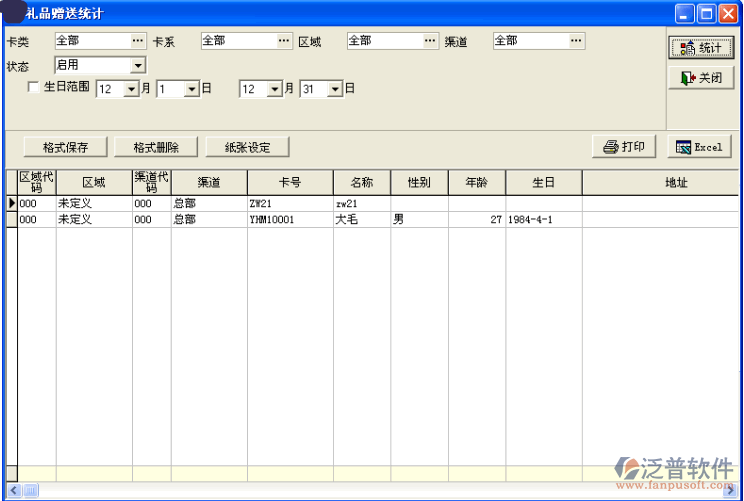Export the table with the Excel button
Image resolution: width=744 pixels, height=501 pixels.
coord(699,147)
